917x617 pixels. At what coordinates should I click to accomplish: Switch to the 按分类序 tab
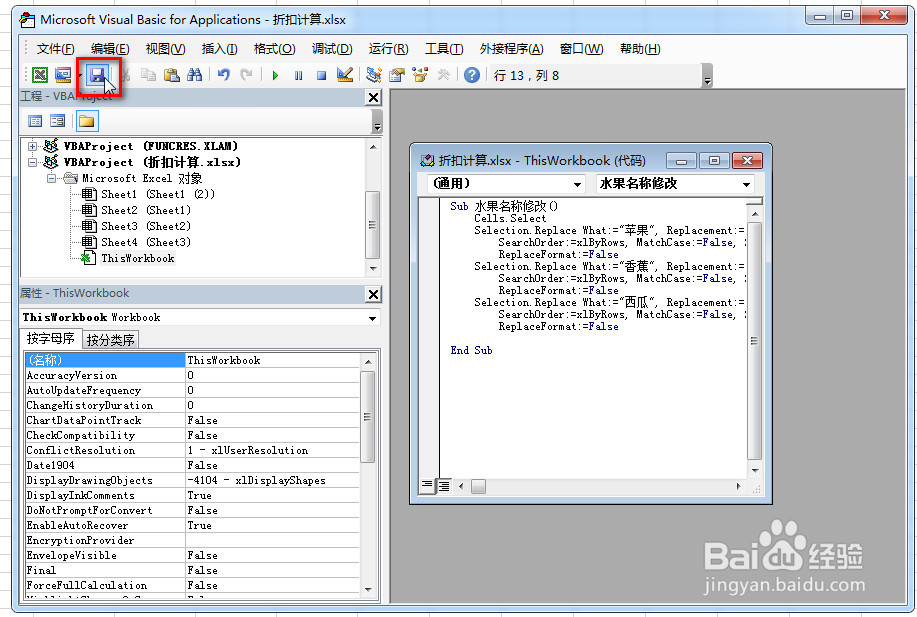tap(111, 340)
